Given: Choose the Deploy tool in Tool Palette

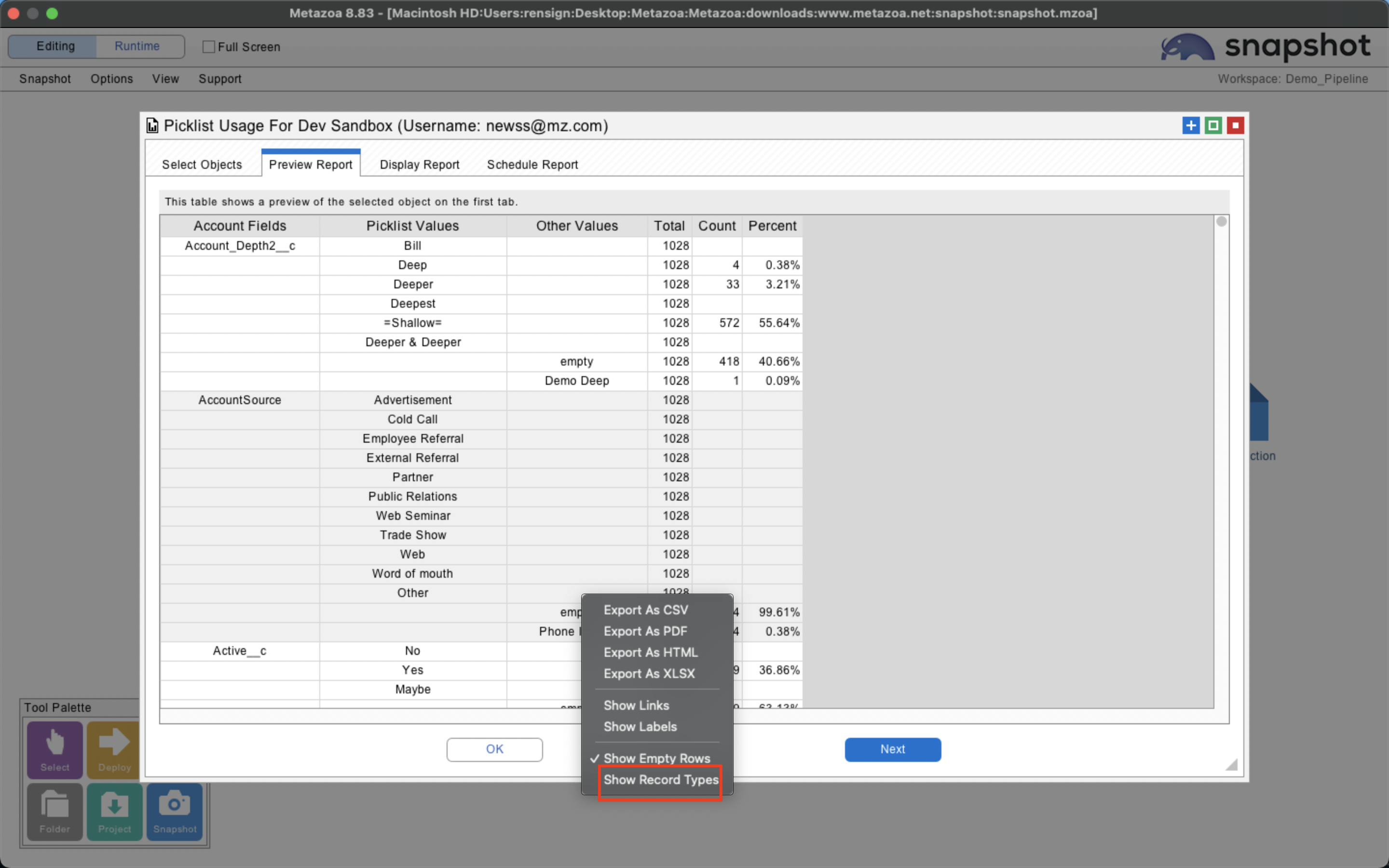Looking at the screenshot, I should 113,749.
